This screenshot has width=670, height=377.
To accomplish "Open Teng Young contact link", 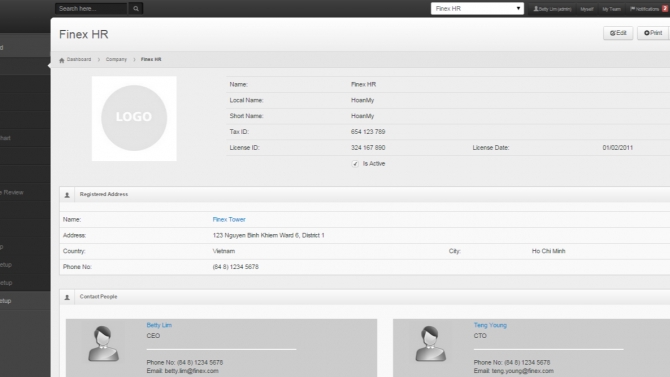I will pyautogui.click(x=490, y=325).
